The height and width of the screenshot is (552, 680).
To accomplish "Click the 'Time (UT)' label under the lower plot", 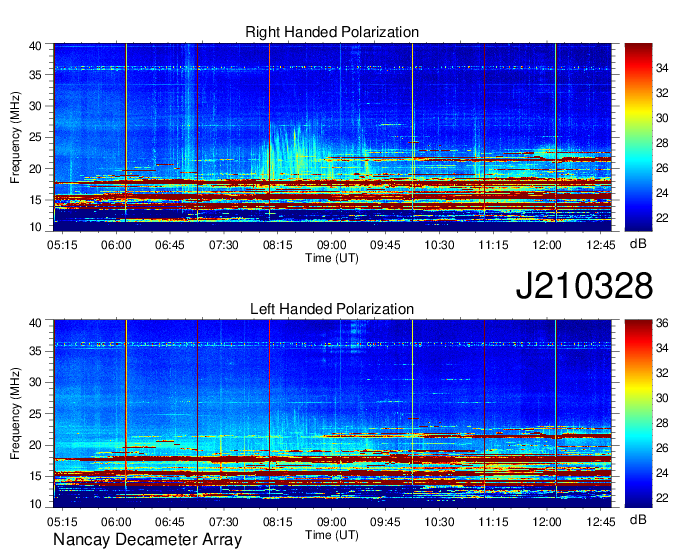I will [x=332, y=535].
